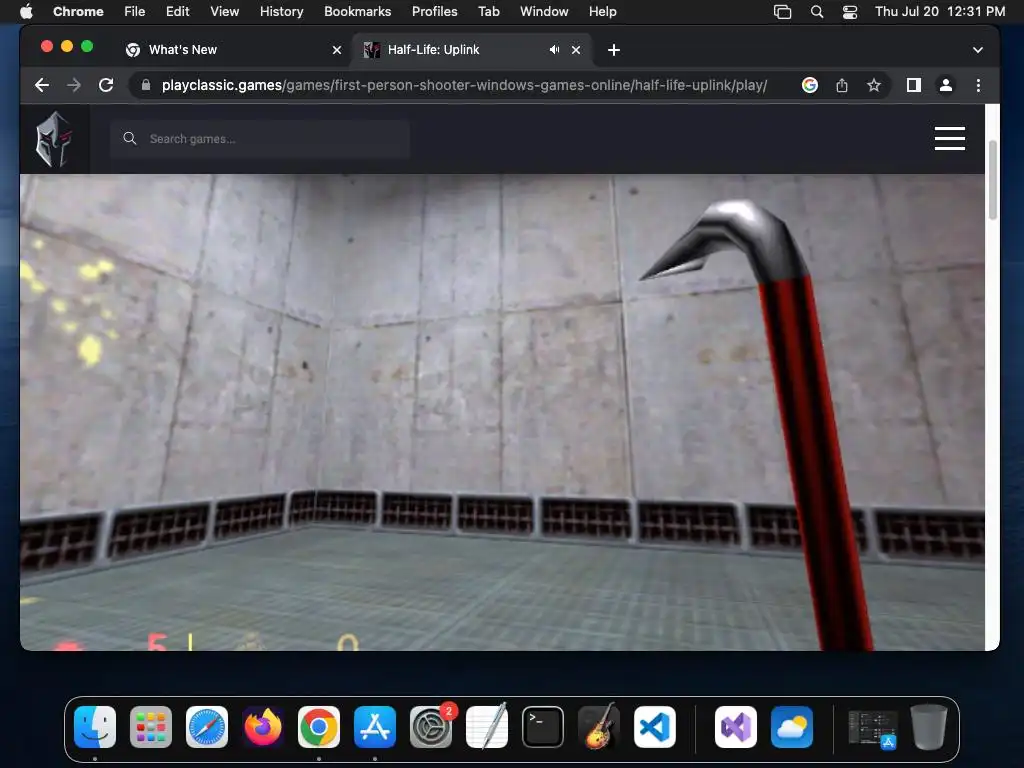The width and height of the screenshot is (1024, 768).
Task: Click the Chrome back arrow
Action: point(42,85)
